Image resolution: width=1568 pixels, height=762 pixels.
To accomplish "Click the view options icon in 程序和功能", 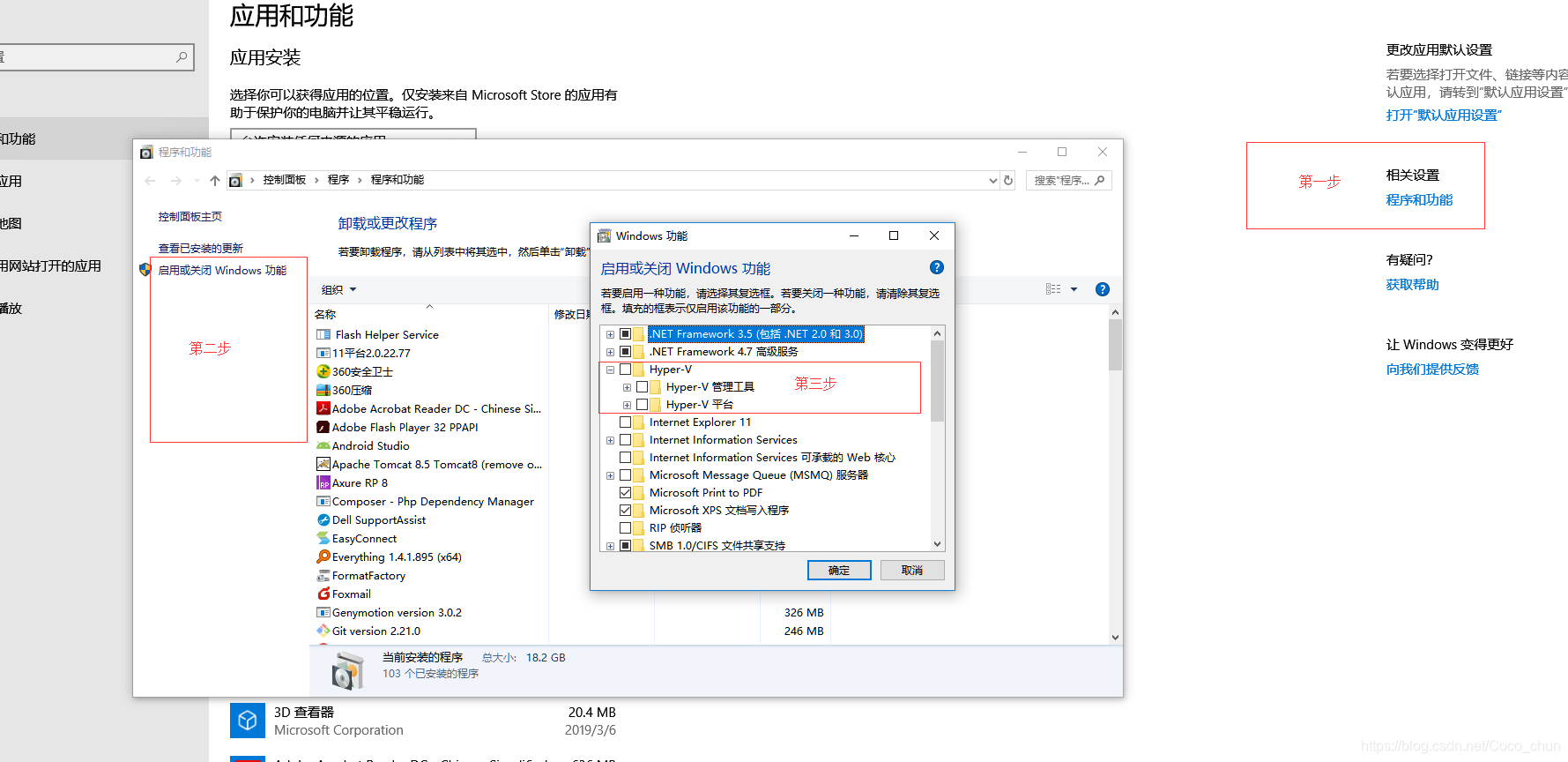I will point(1053,289).
